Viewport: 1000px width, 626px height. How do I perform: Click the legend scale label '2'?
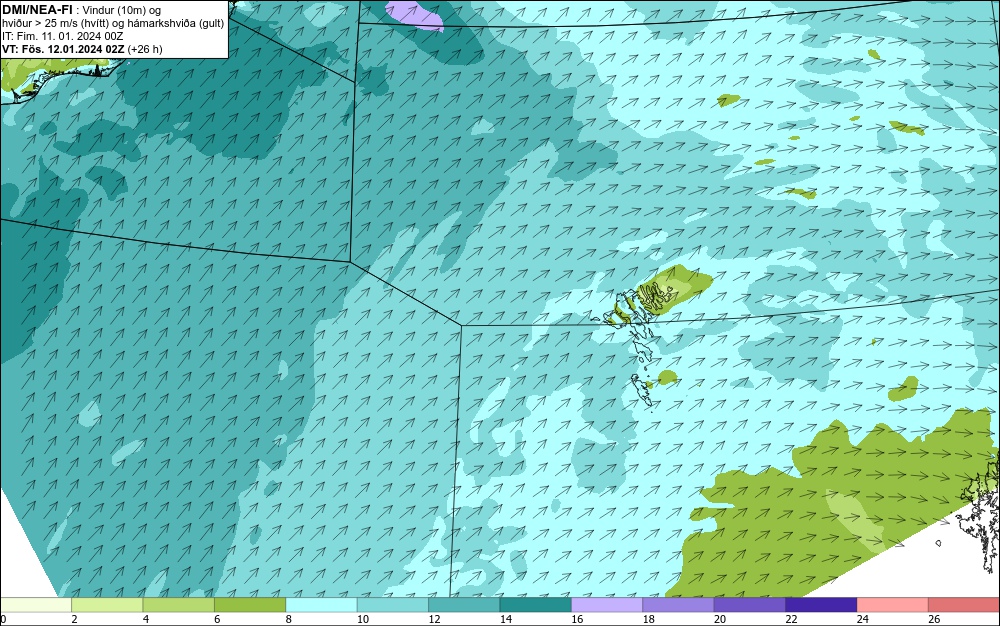click(x=75, y=619)
